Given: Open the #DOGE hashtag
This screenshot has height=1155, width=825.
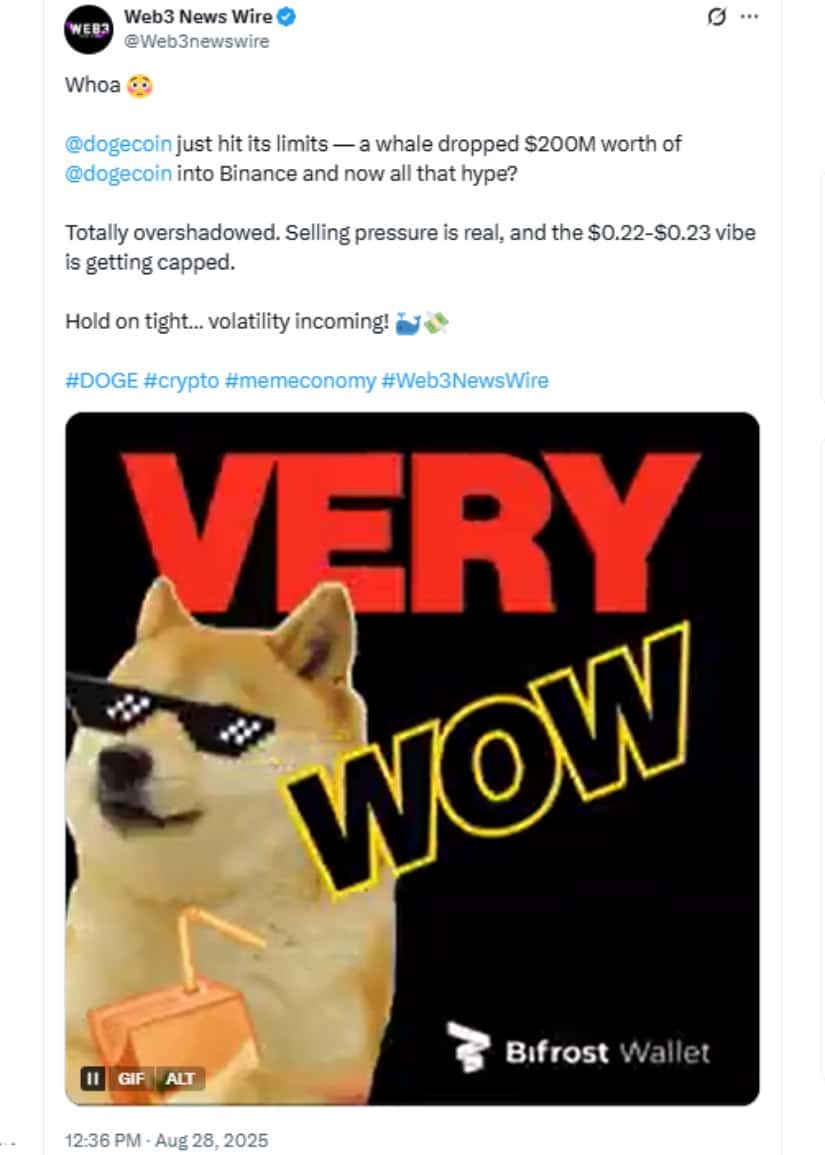Looking at the screenshot, I should (102, 381).
